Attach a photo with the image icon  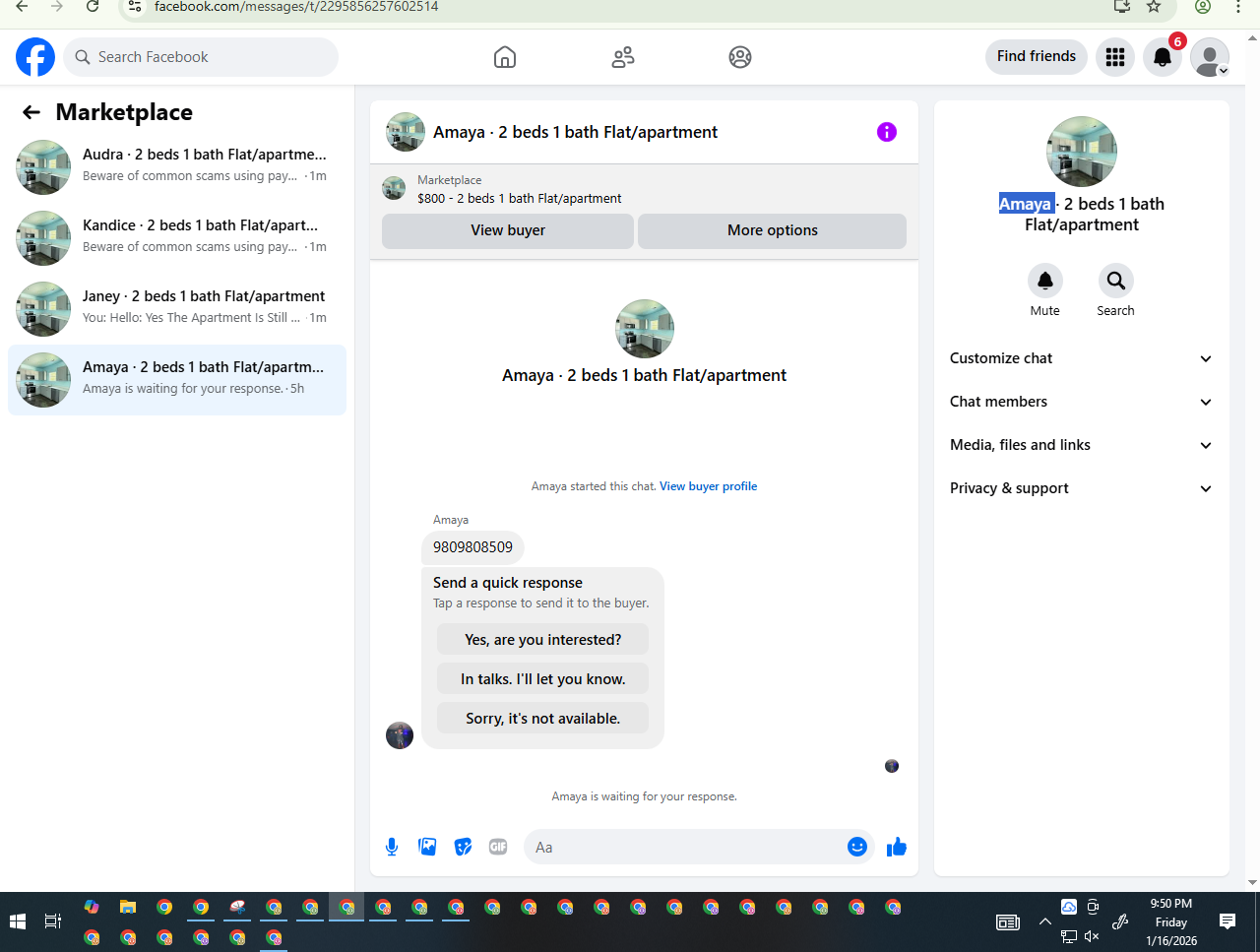click(427, 847)
